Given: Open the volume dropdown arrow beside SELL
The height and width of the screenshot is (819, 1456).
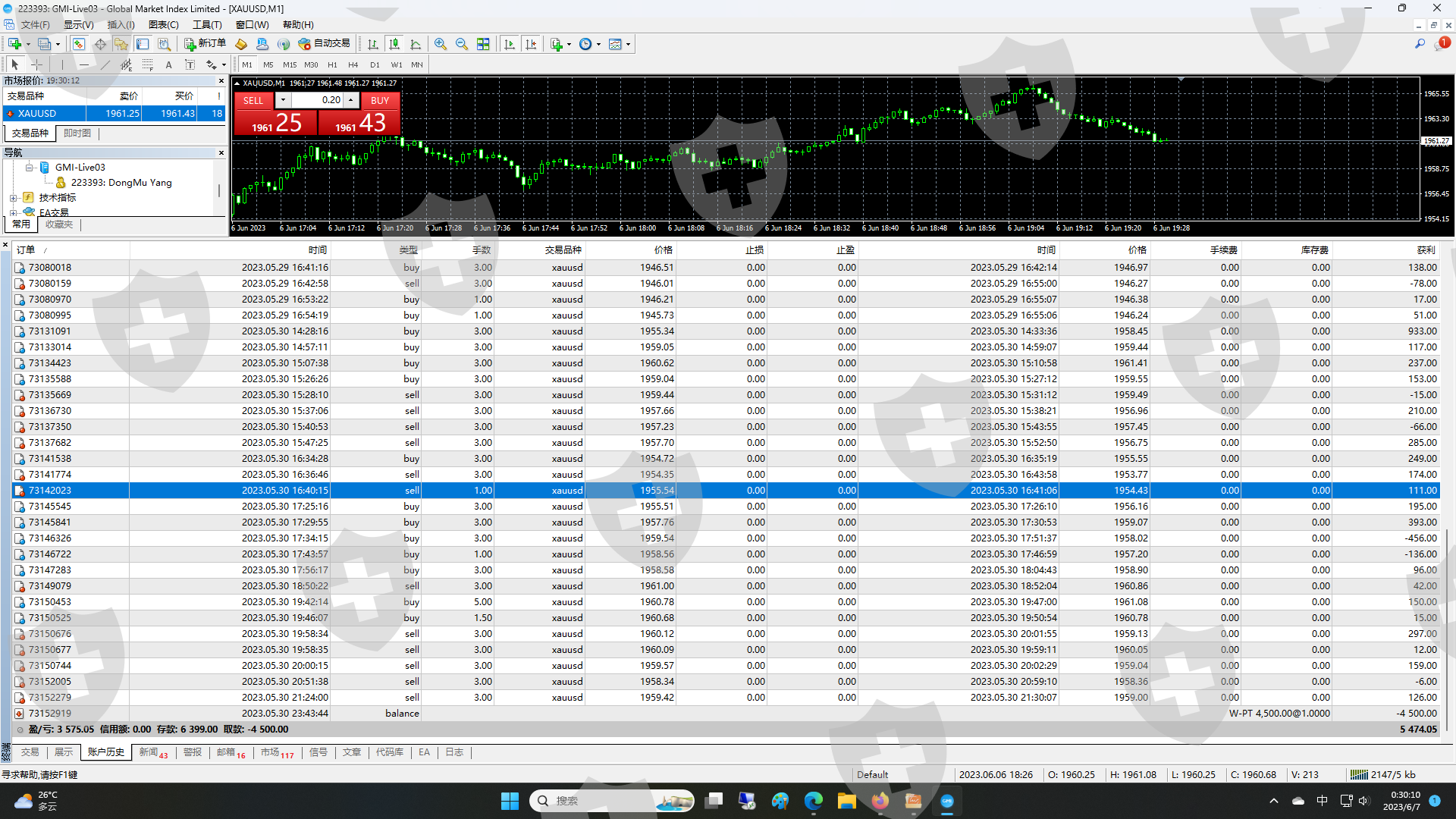Looking at the screenshot, I should pyautogui.click(x=283, y=100).
